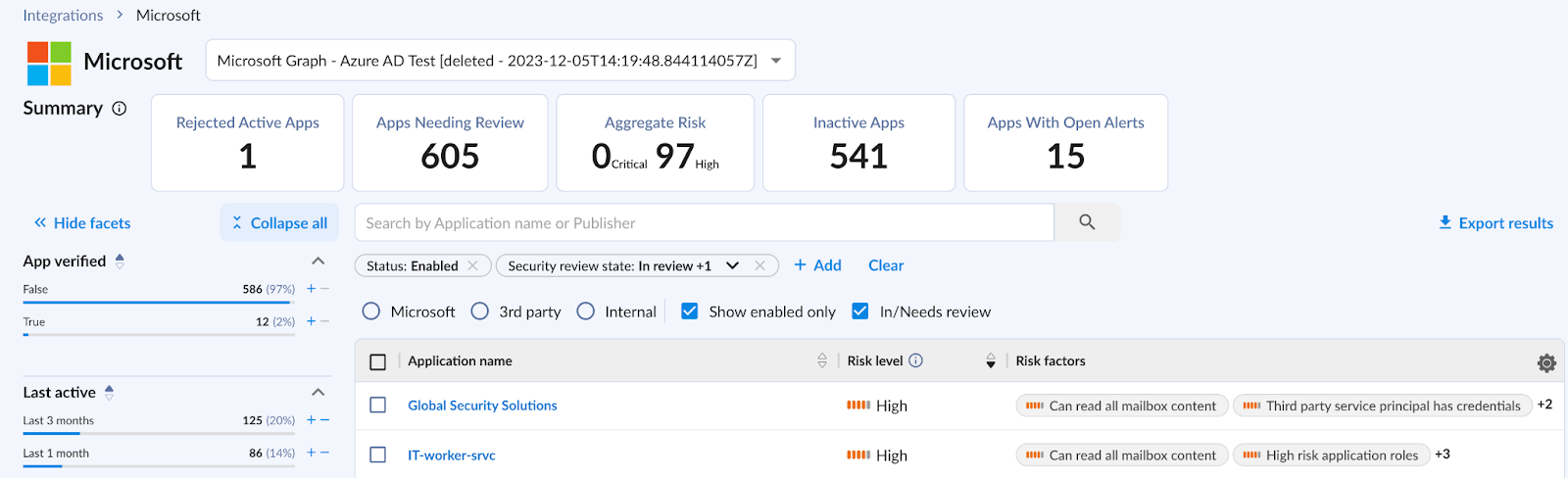Click the info icon beside Summary
This screenshot has height=478, width=1568.
120,109
